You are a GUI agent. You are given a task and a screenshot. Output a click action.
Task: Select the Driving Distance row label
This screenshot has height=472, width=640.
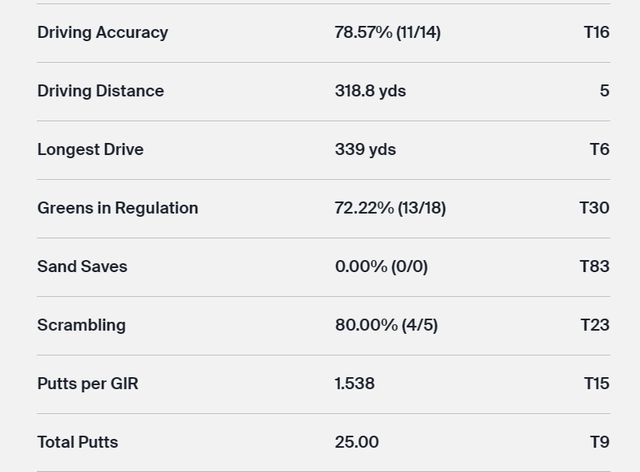click(100, 91)
